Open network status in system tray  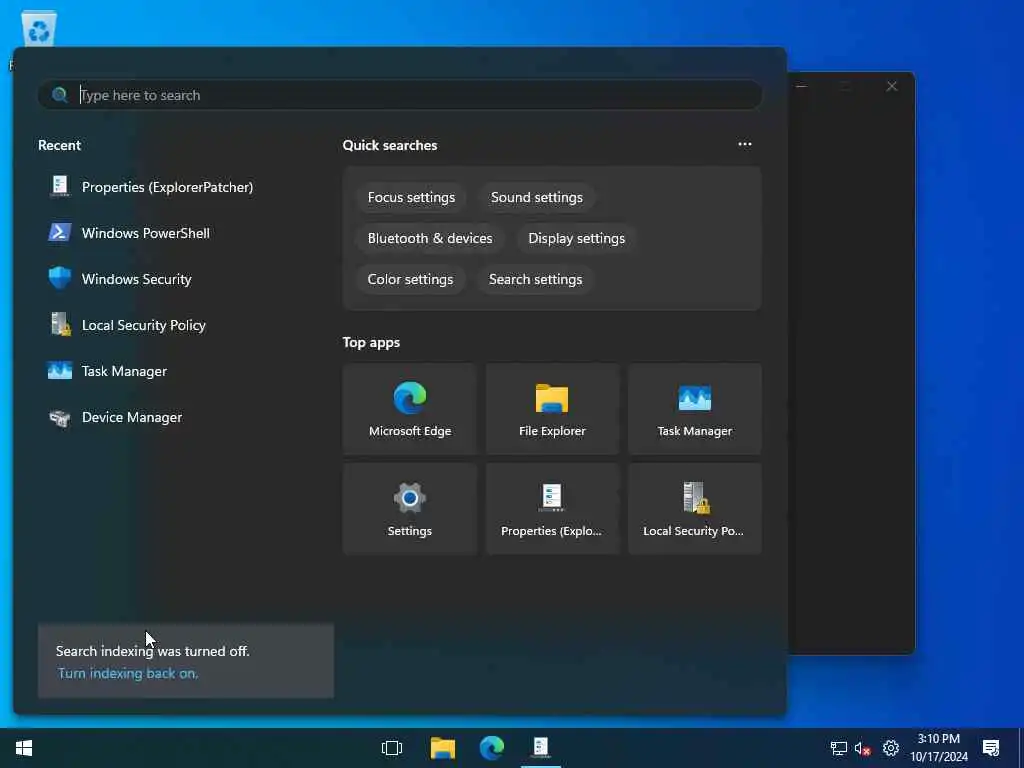point(839,748)
